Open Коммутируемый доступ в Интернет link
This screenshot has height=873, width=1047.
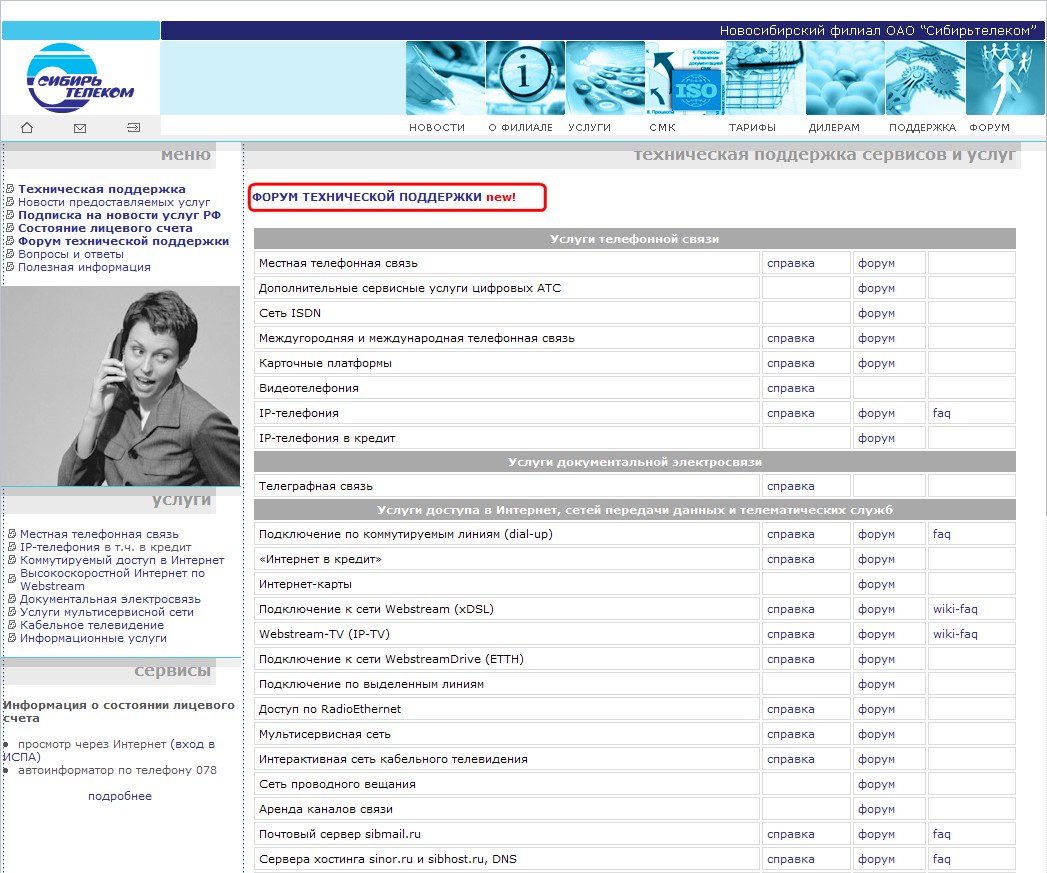click(x=122, y=560)
